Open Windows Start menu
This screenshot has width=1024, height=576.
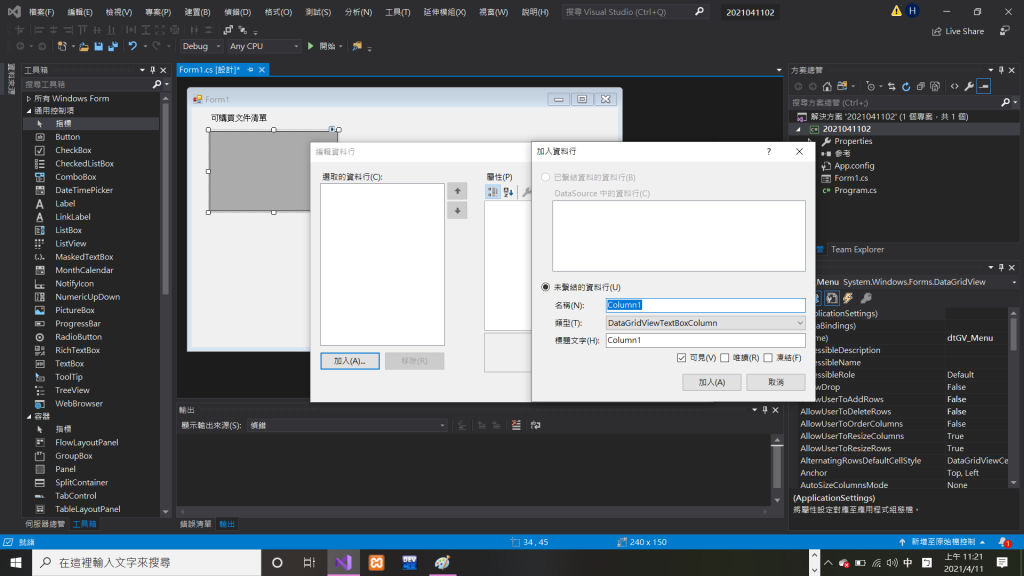click(x=16, y=562)
